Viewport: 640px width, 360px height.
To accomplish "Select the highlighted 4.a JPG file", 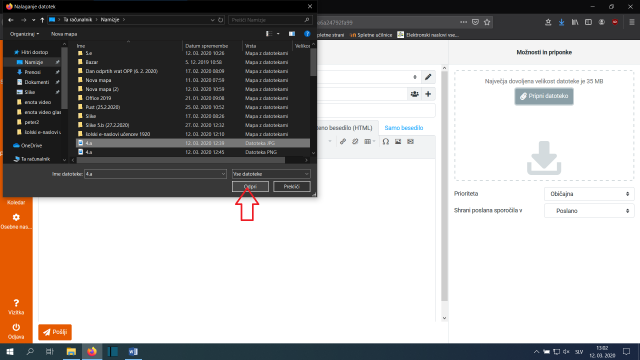I will [x=193, y=143].
